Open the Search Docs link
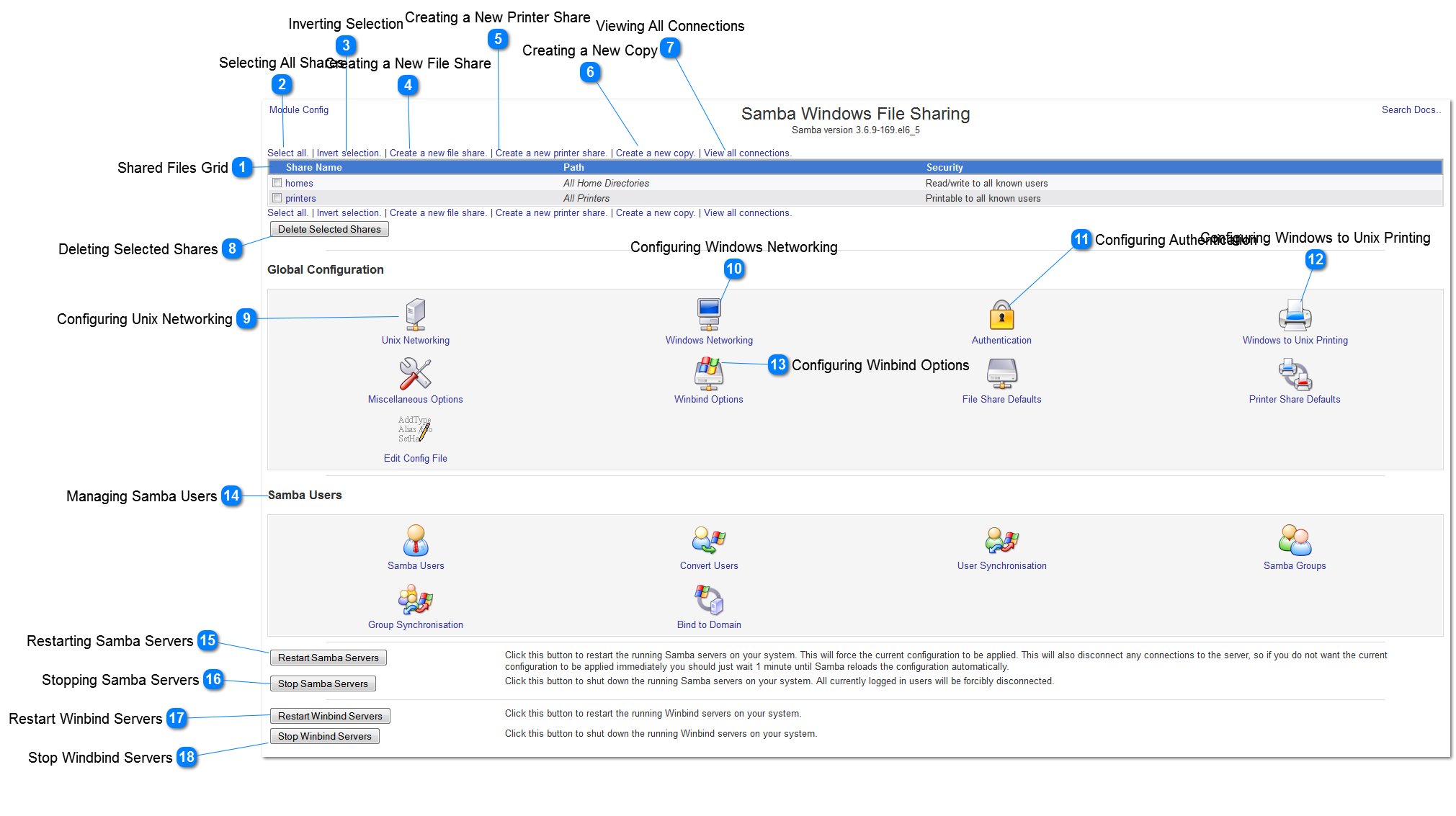 pyautogui.click(x=1411, y=110)
